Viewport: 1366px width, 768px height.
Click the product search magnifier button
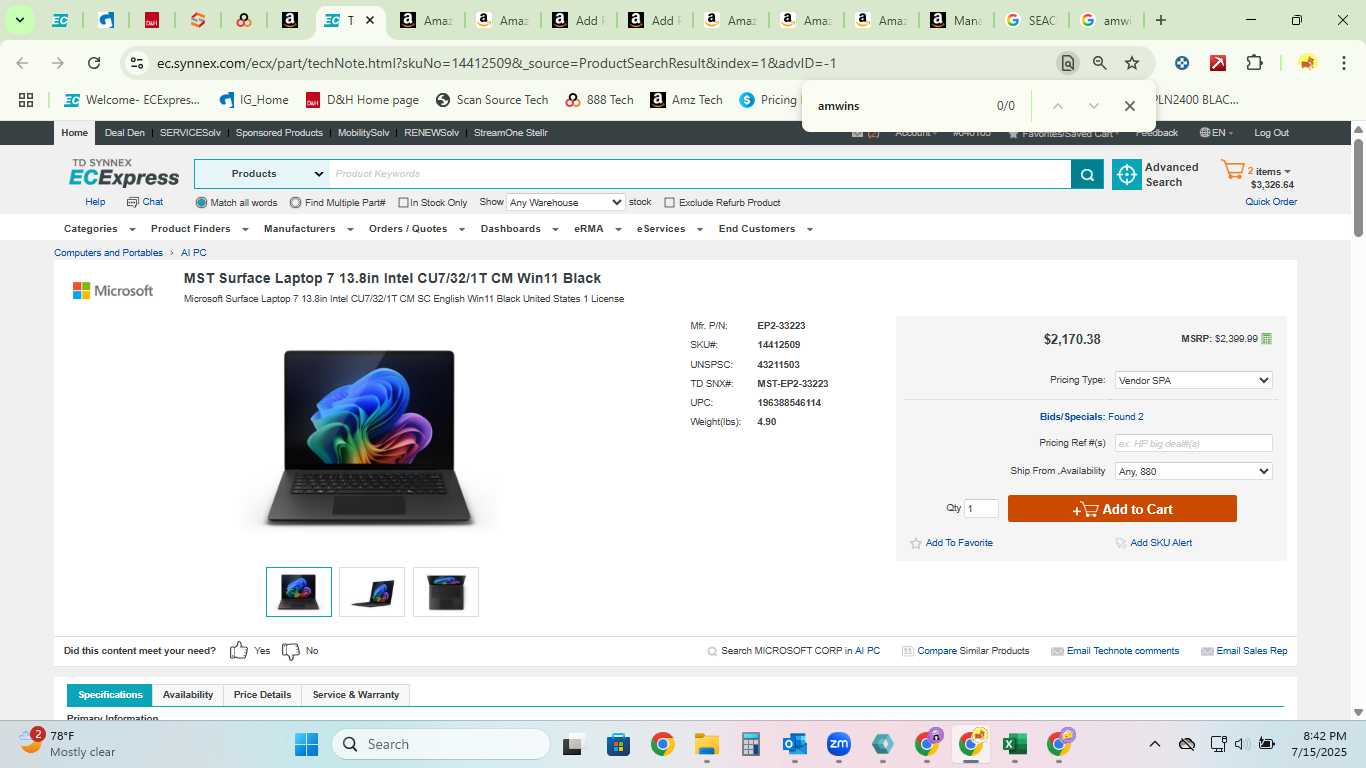[x=1087, y=174]
